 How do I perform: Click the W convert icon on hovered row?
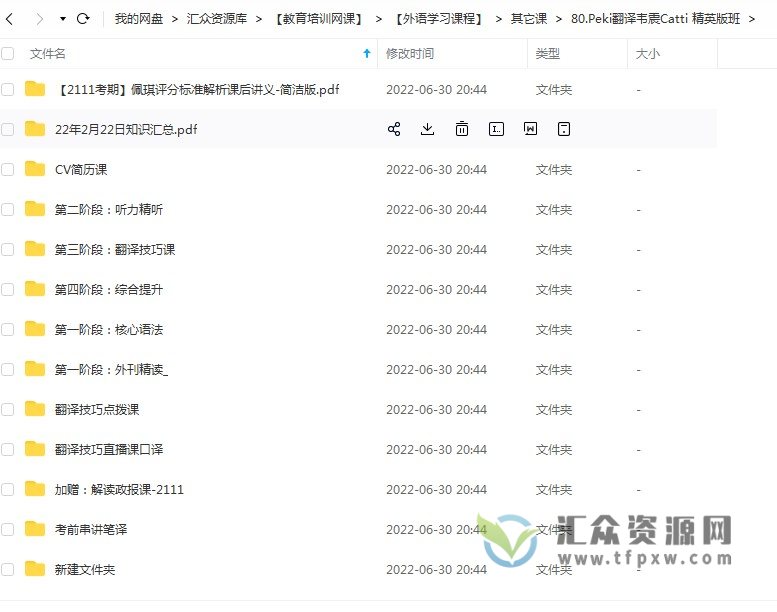tap(530, 129)
